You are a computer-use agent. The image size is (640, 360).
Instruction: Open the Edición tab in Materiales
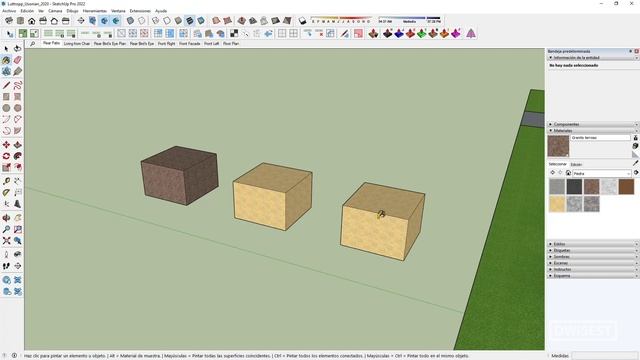point(576,164)
